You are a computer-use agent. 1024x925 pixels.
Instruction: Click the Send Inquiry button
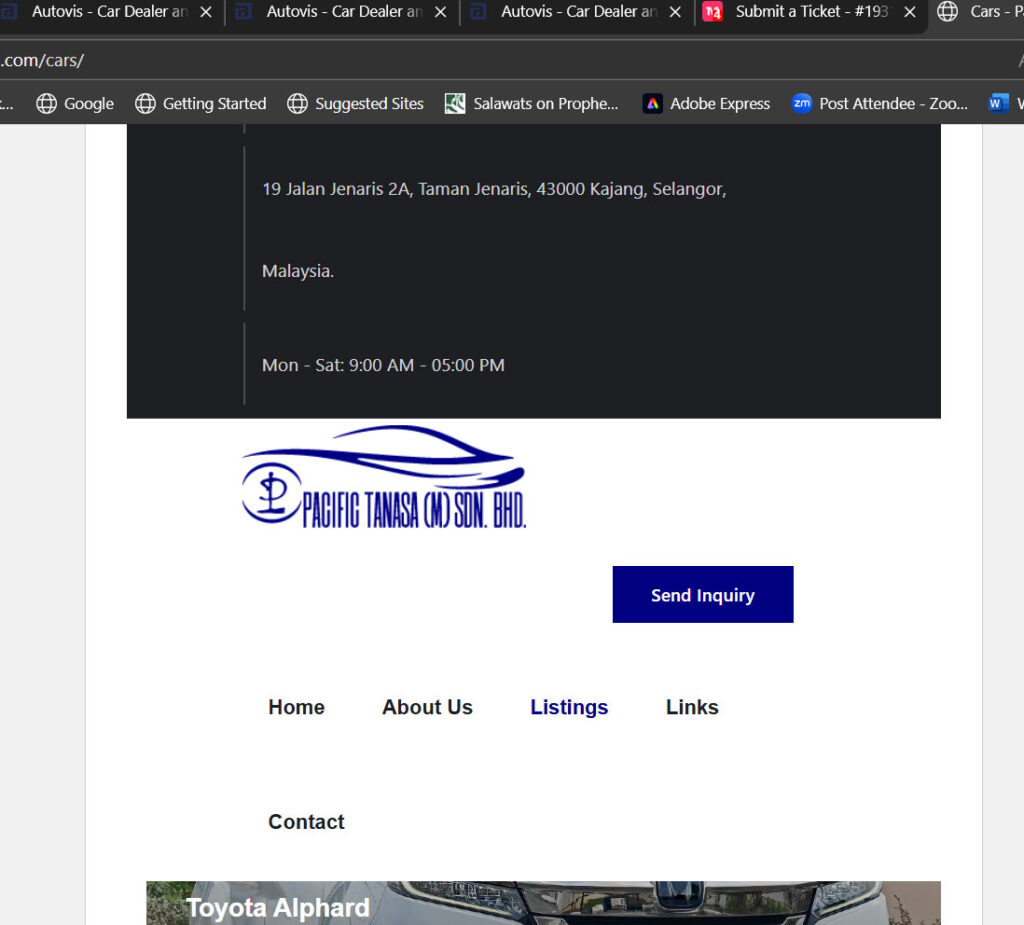coord(703,594)
